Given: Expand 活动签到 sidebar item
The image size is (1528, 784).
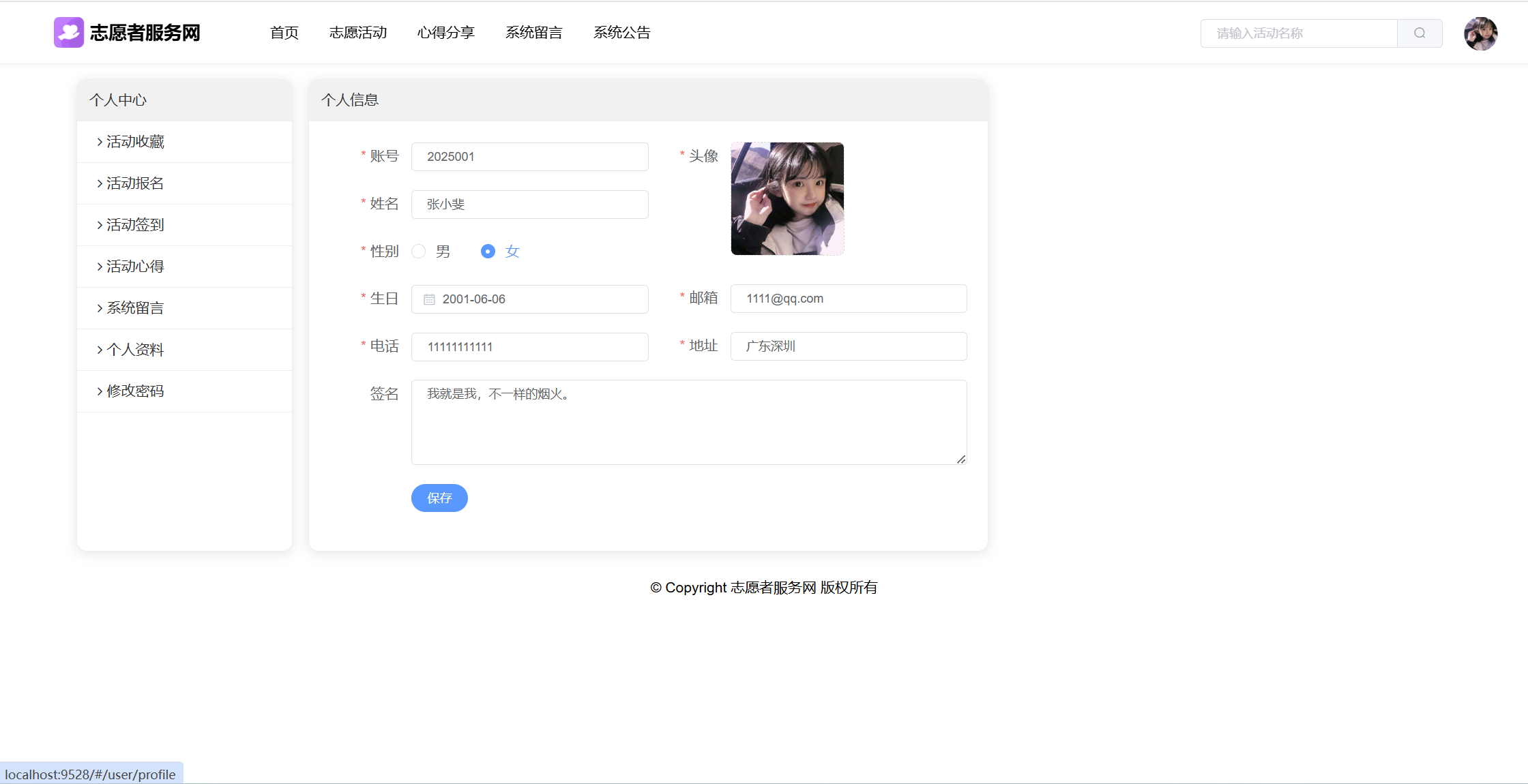Looking at the screenshot, I should pos(135,225).
